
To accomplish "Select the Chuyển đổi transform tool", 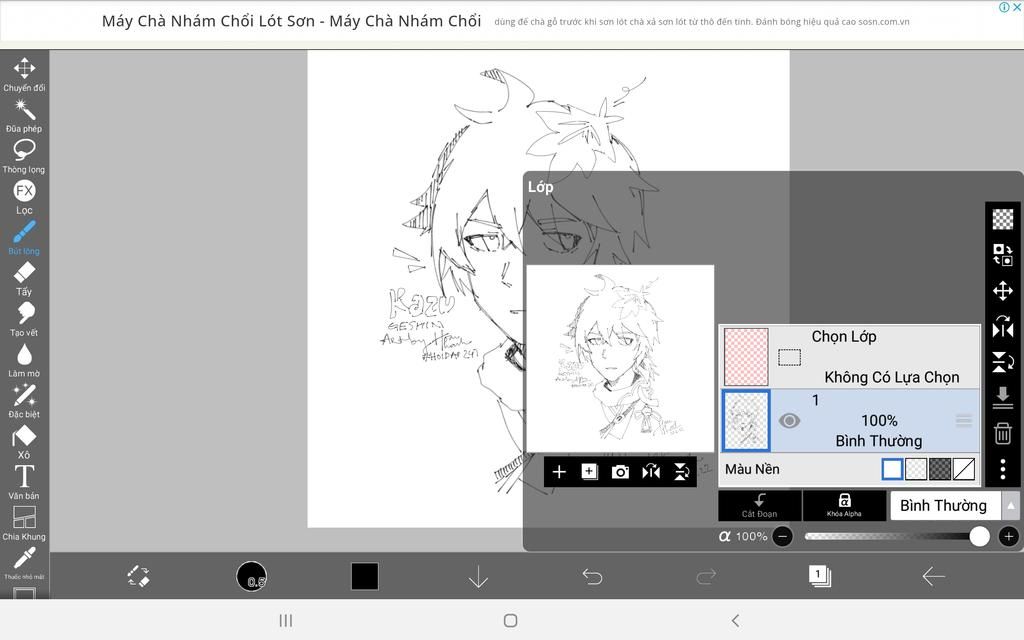I will click(24, 74).
